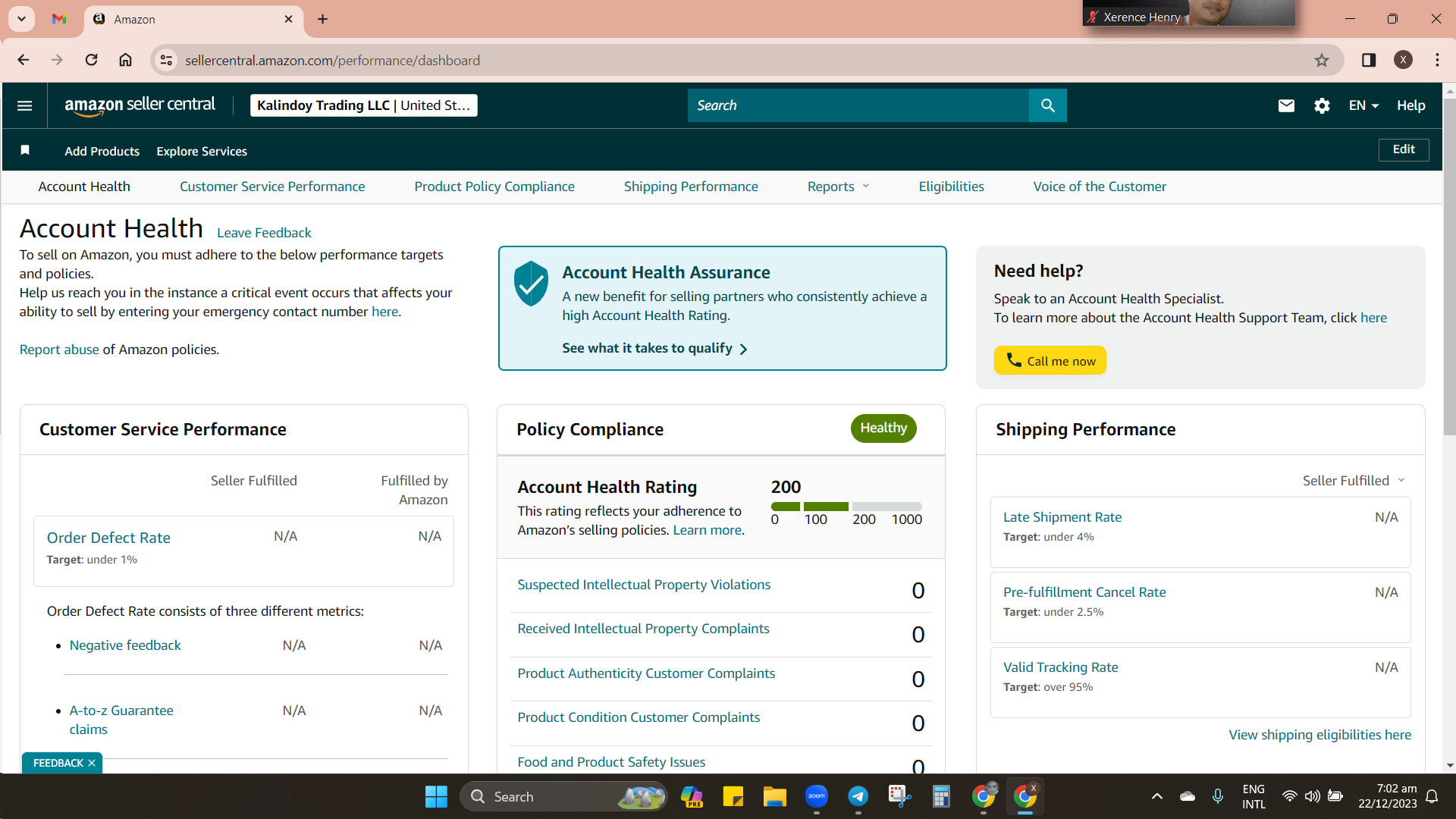Expand the tab search chevron in Chrome

[x=22, y=19]
